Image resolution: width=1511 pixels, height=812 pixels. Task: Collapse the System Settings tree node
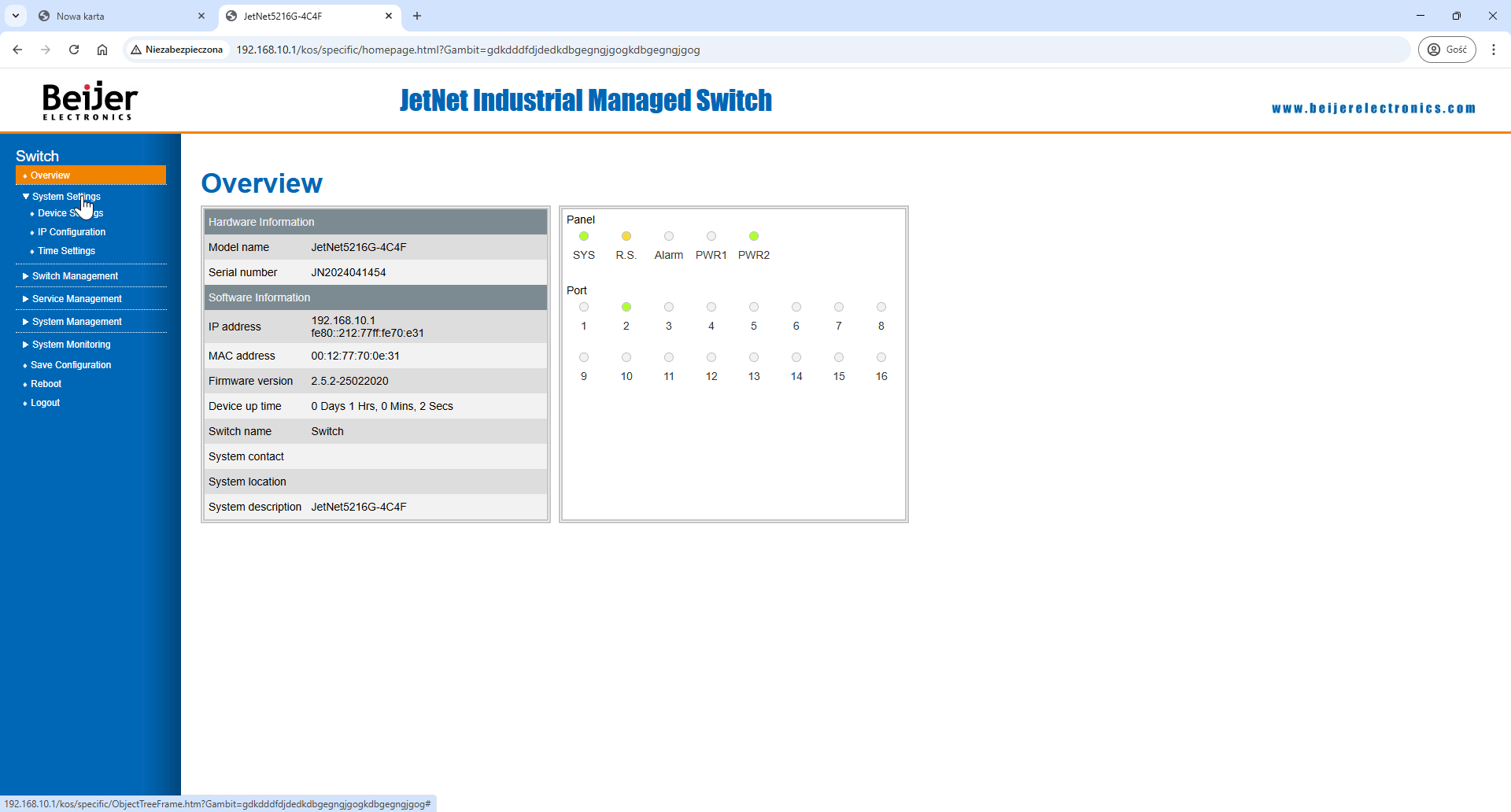pyautogui.click(x=26, y=197)
